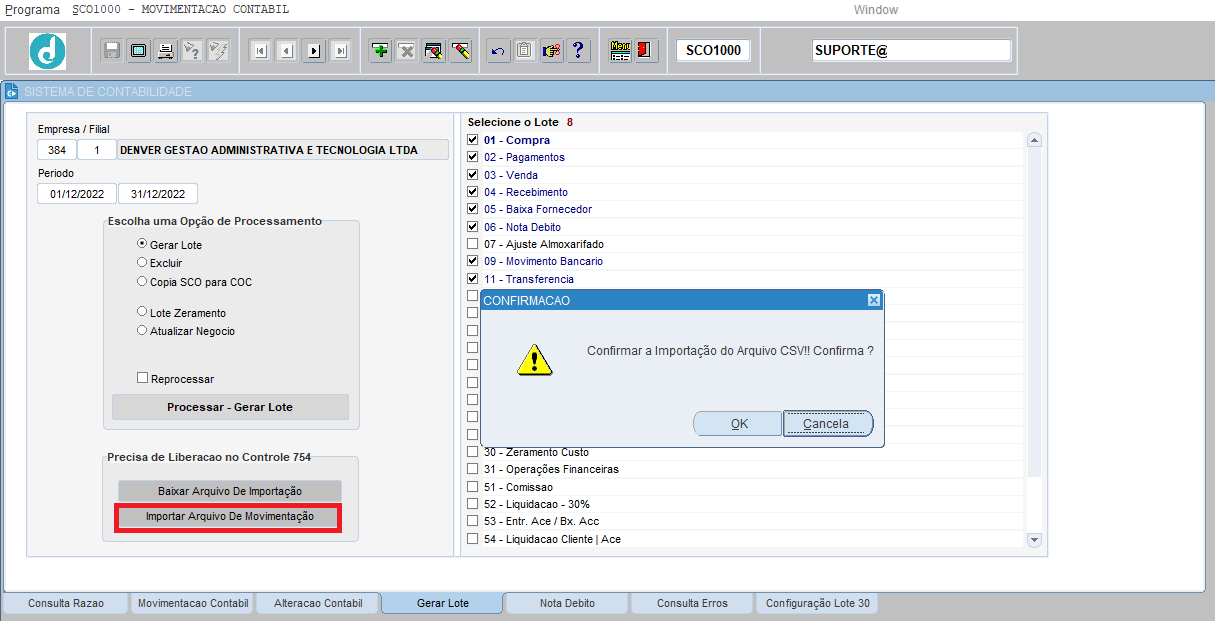The height and width of the screenshot is (621, 1216).
Task: Choose Copia SCO para COC option
Action: tap(142, 281)
